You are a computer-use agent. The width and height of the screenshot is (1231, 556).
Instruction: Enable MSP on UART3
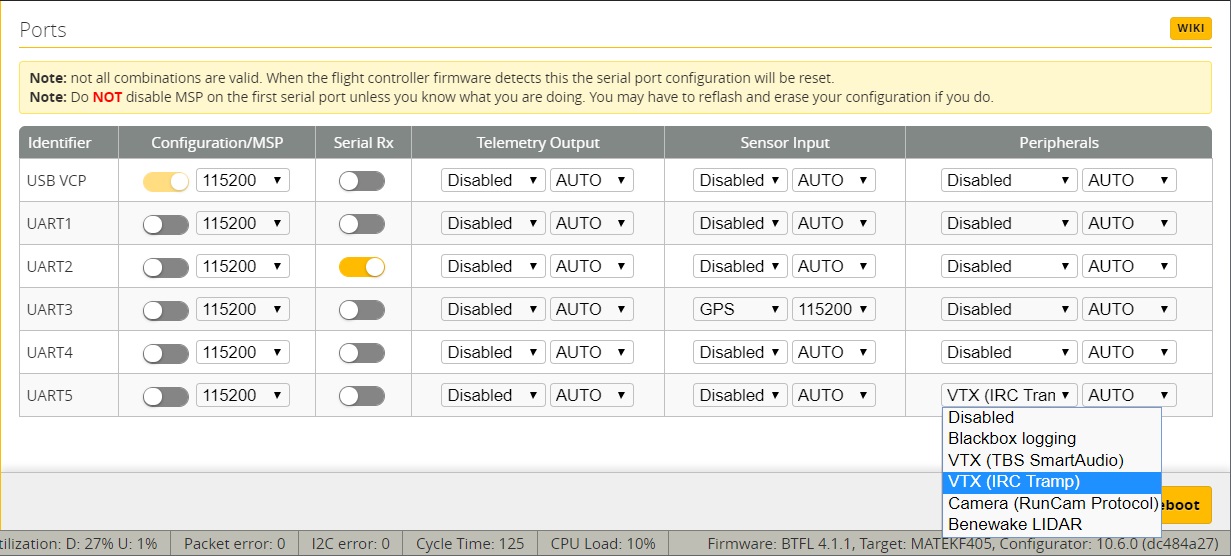coord(166,310)
